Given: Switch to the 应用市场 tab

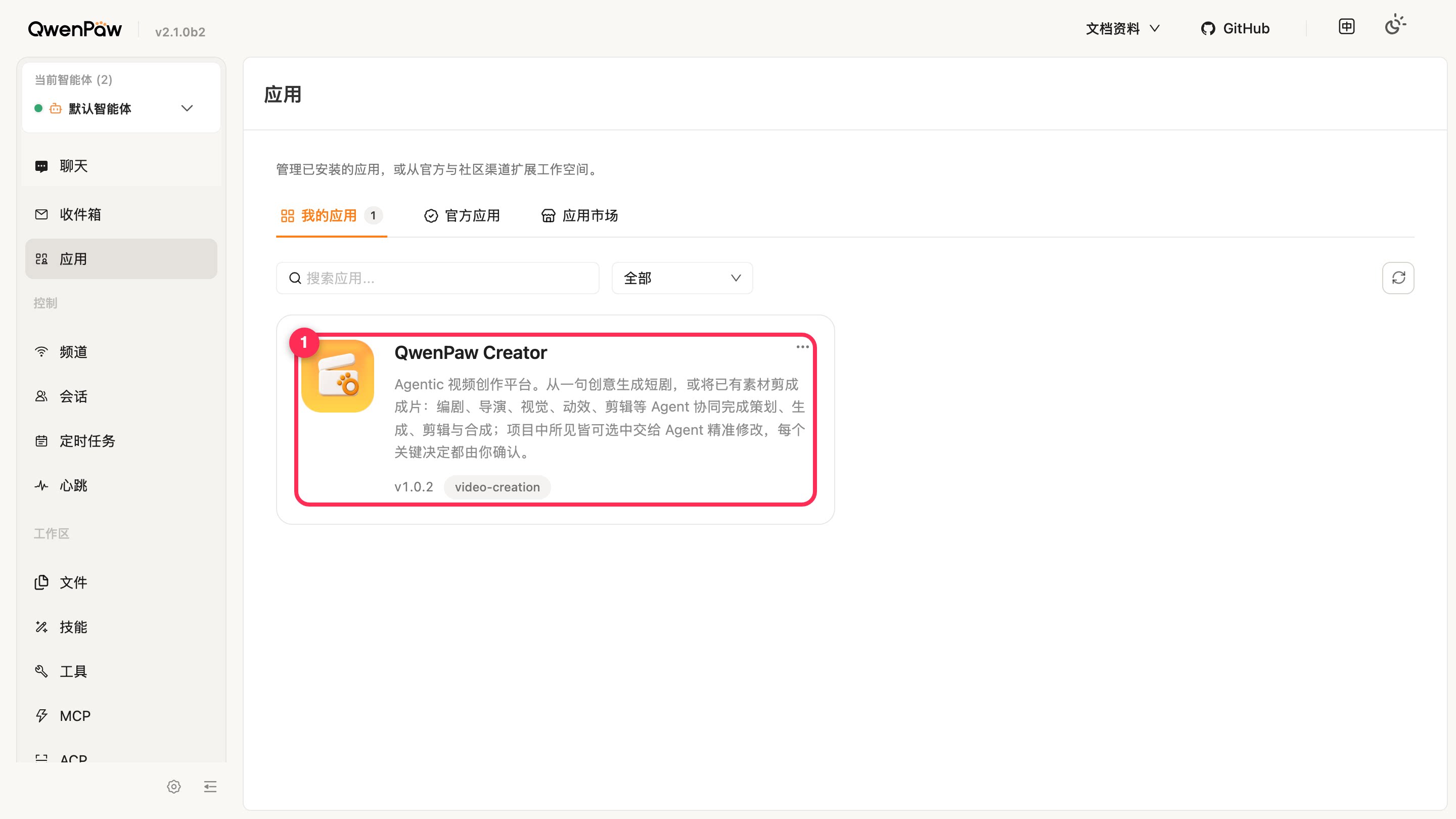Looking at the screenshot, I should pos(580,216).
